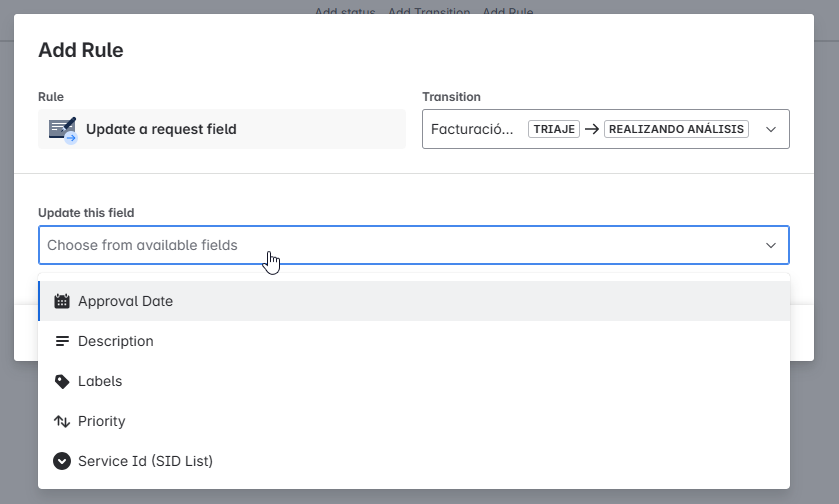
Task: Click the TRIAJE status lozenge
Action: pos(554,129)
